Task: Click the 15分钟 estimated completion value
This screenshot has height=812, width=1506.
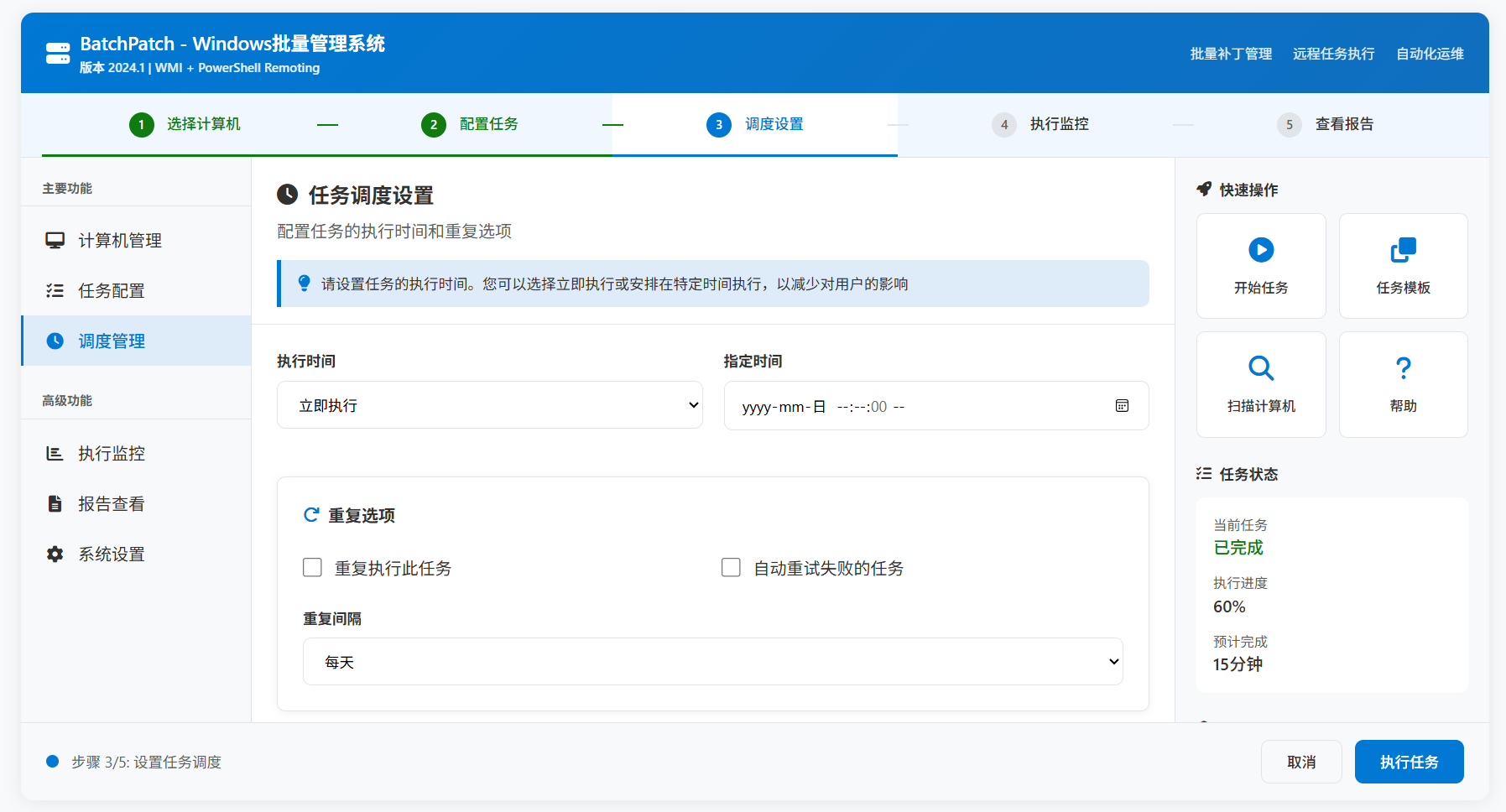Action: 1238,664
